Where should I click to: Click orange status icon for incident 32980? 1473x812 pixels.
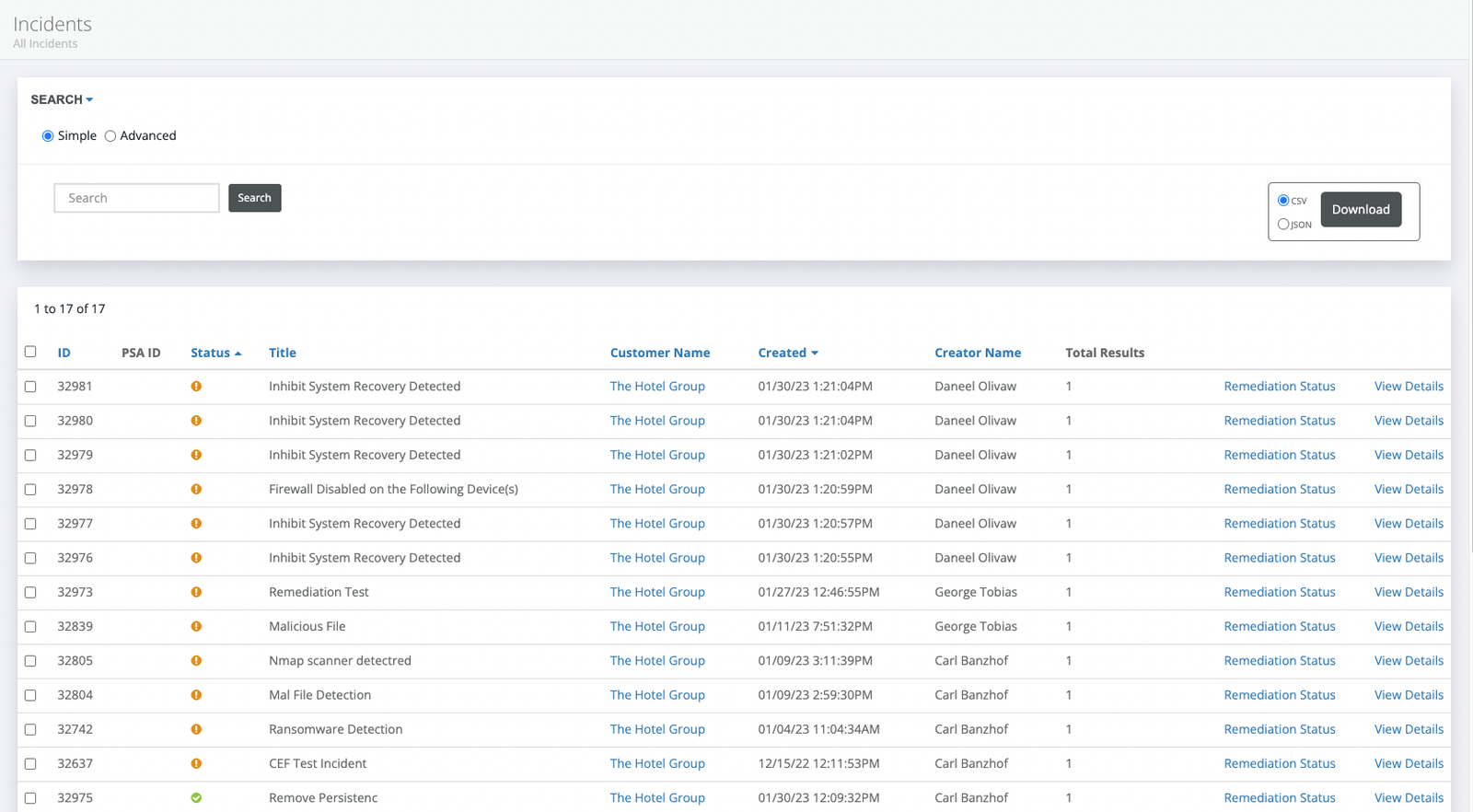tap(196, 421)
